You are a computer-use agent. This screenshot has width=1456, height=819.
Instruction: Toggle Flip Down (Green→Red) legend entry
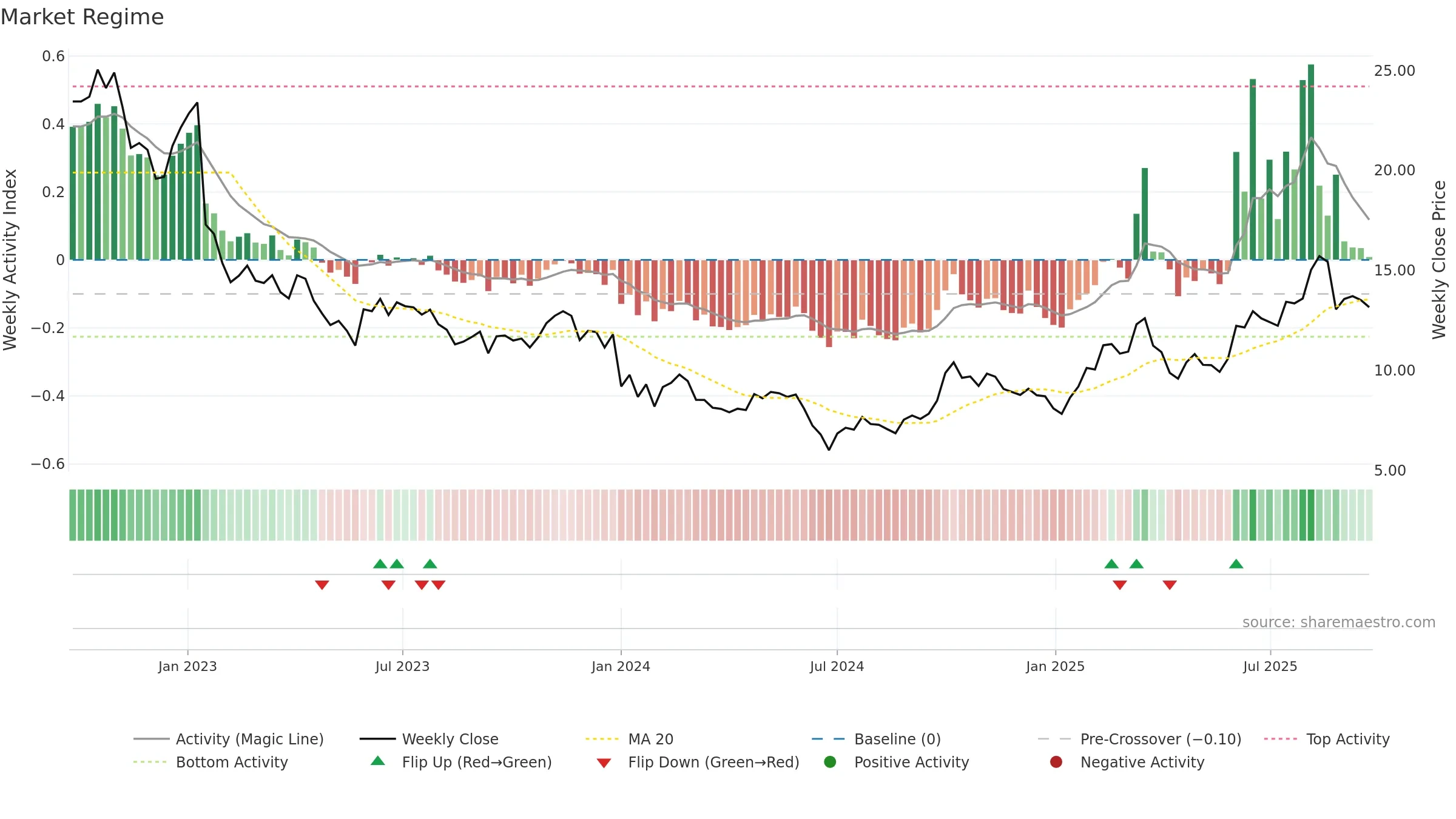pos(698,762)
